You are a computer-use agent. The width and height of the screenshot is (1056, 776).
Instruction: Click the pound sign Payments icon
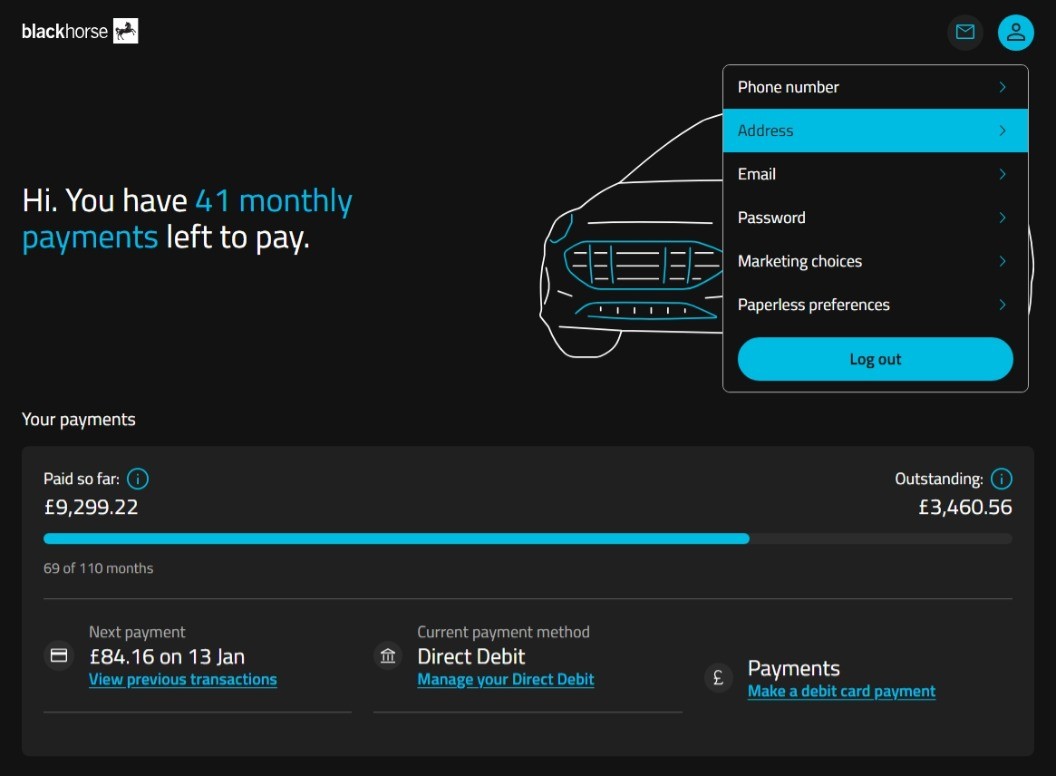pyautogui.click(x=717, y=678)
